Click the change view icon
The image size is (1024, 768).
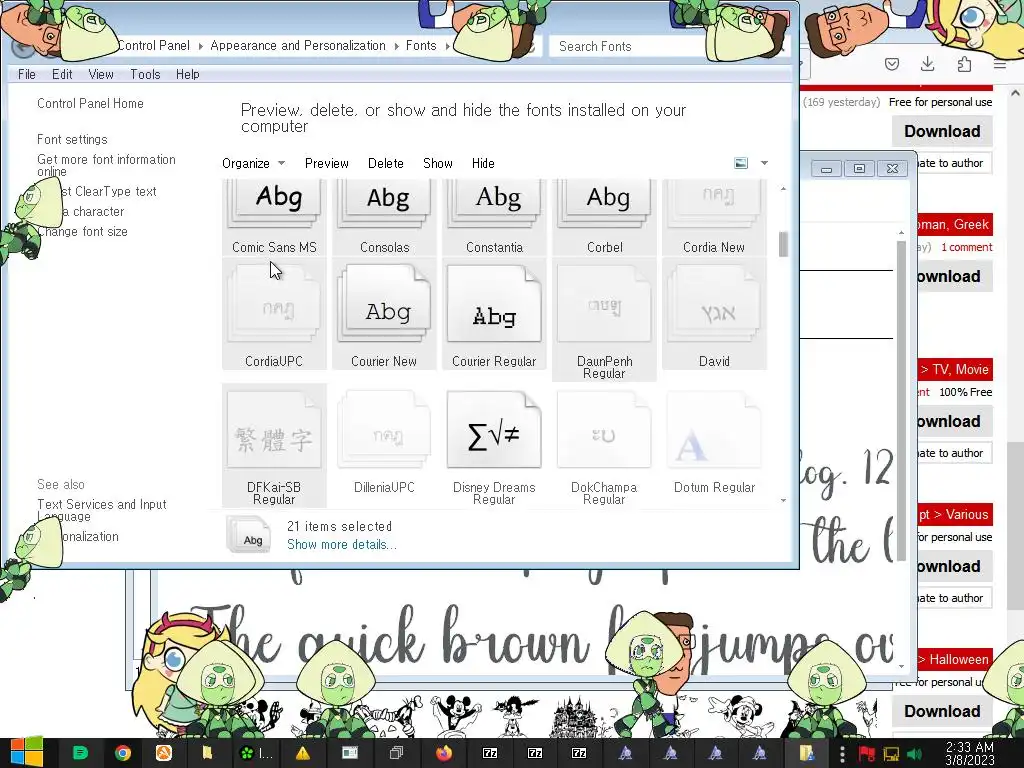coord(741,163)
